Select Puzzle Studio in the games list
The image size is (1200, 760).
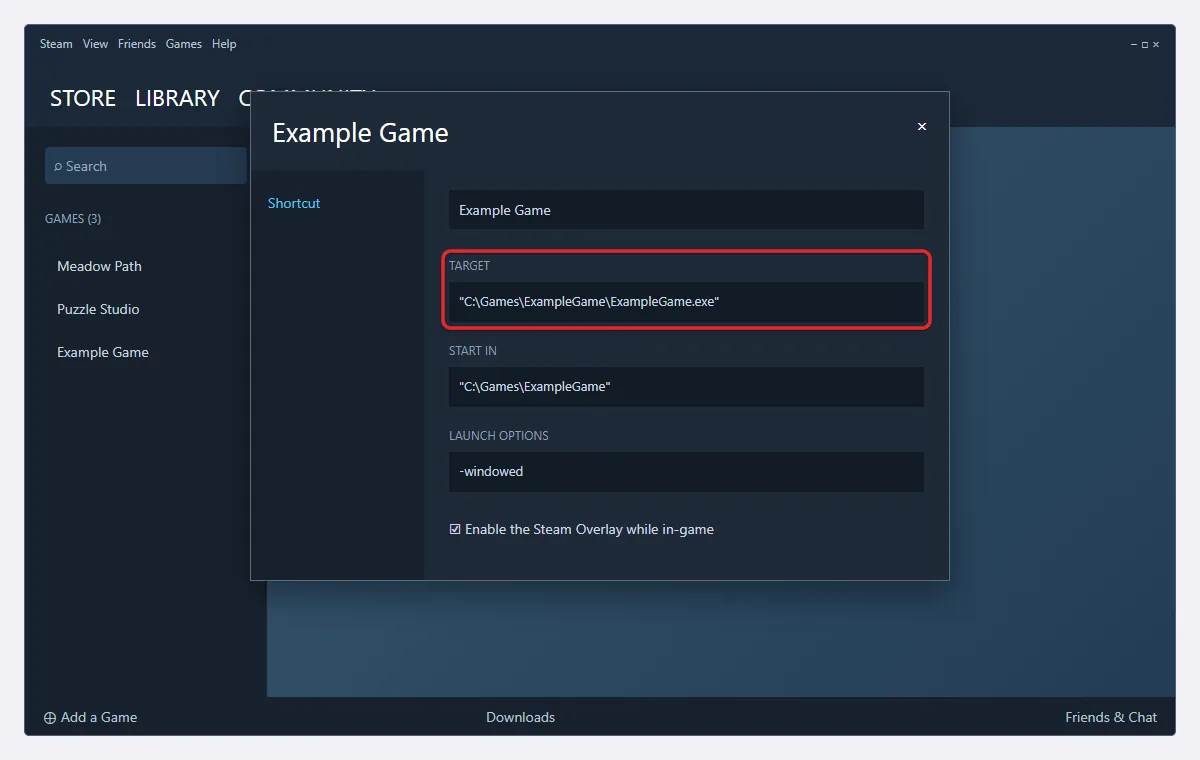pos(98,309)
